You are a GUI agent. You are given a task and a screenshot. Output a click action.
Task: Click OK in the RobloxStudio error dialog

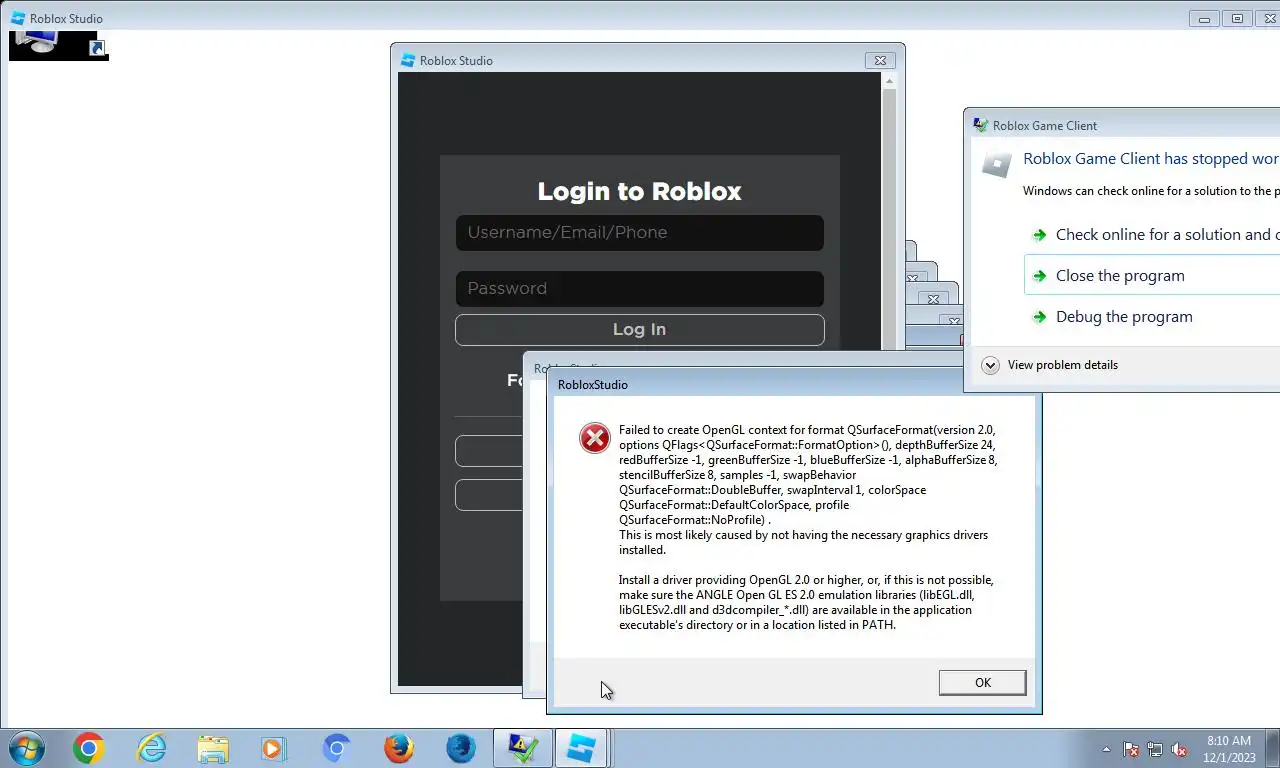tap(982, 682)
